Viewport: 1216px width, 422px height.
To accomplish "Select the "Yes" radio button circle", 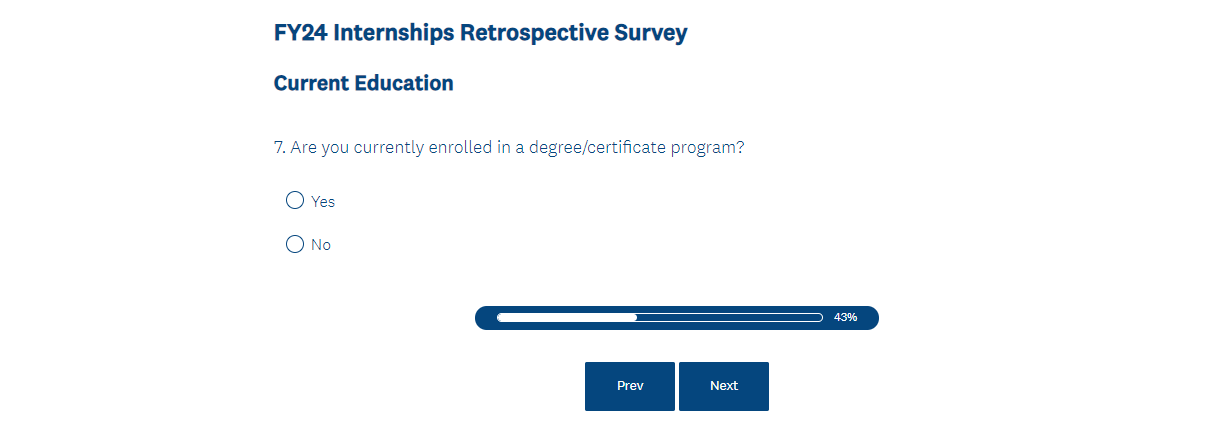I will point(295,201).
